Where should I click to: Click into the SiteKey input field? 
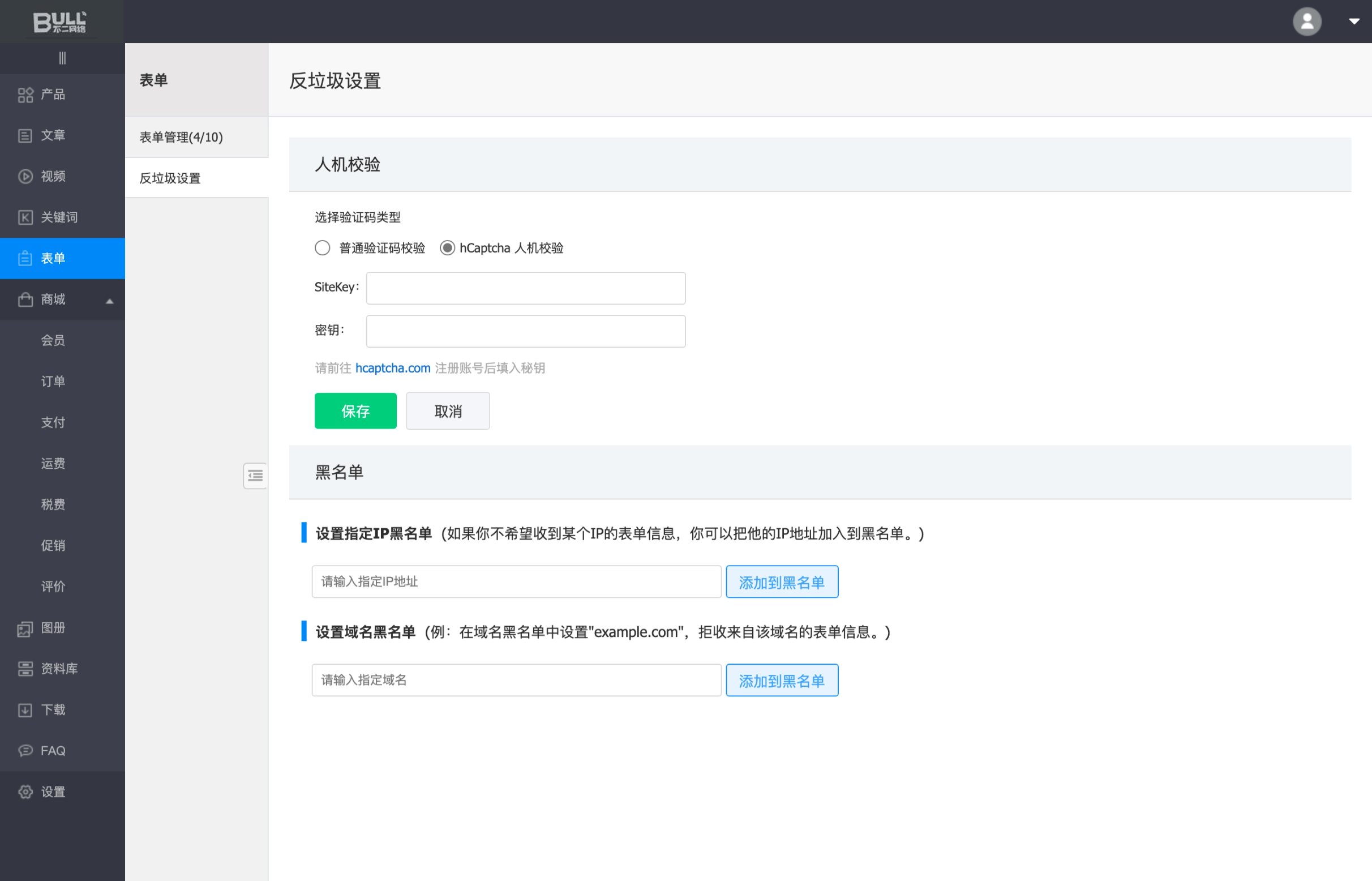526,288
